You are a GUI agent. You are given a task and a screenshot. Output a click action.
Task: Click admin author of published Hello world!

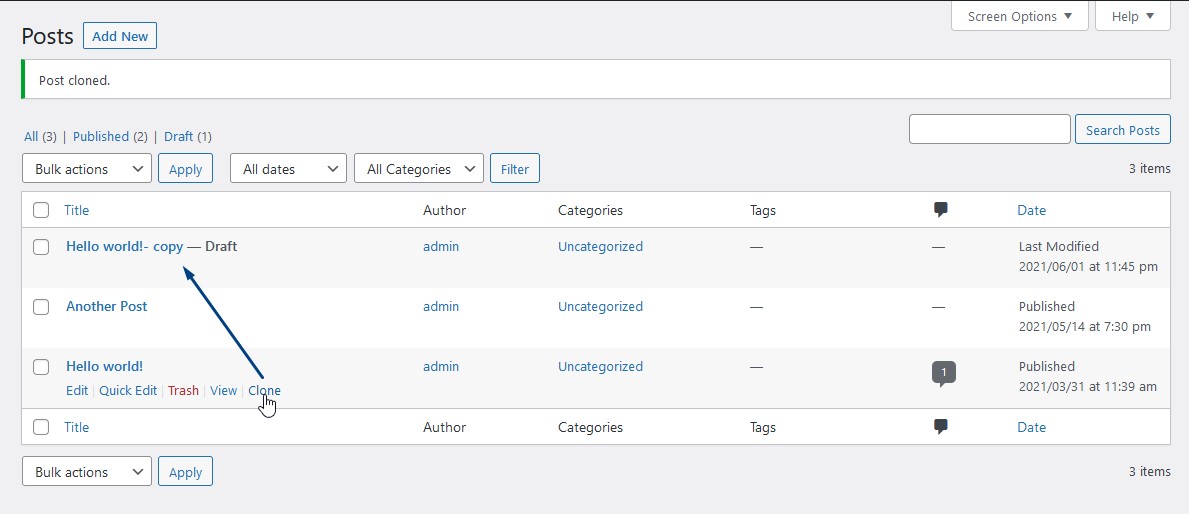[x=441, y=366]
